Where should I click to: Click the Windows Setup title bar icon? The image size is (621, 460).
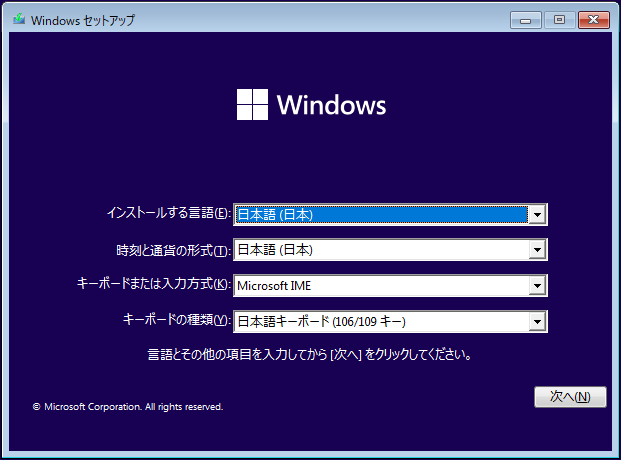[x=19, y=19]
